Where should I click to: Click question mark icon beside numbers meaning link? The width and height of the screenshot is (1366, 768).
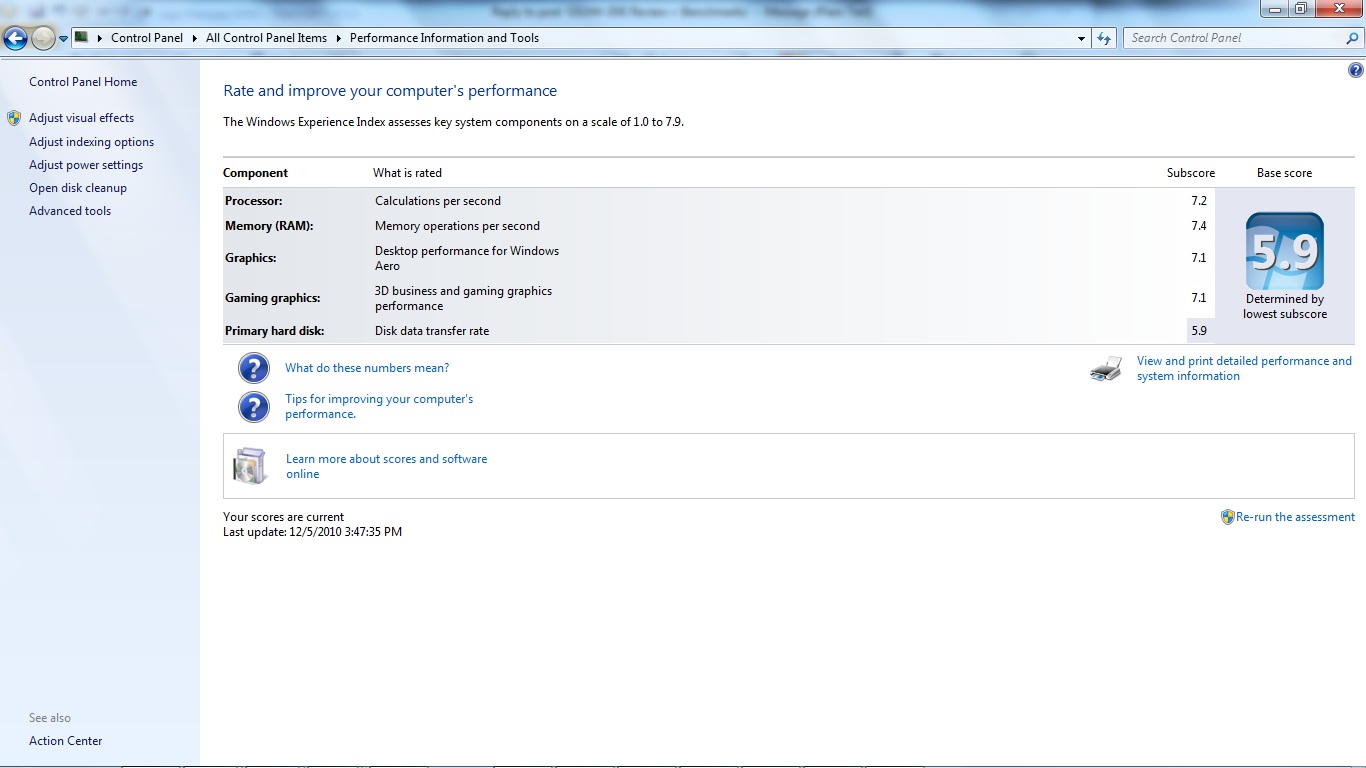tap(254, 368)
